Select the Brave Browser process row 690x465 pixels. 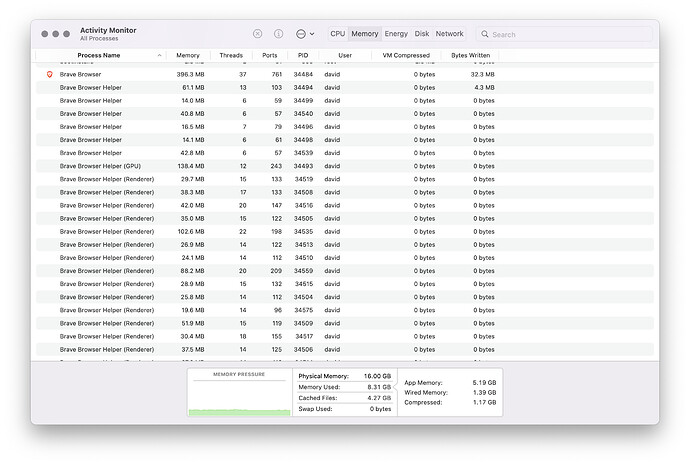345,74
